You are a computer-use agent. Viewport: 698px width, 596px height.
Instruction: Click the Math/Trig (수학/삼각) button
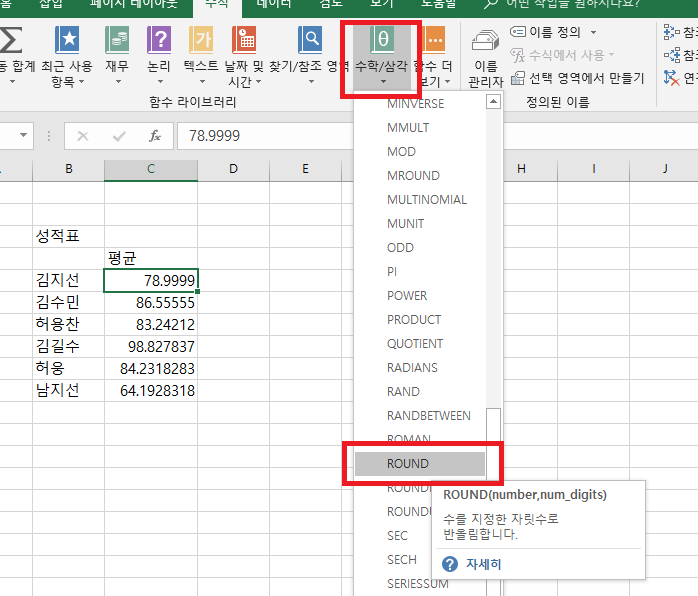(x=382, y=56)
